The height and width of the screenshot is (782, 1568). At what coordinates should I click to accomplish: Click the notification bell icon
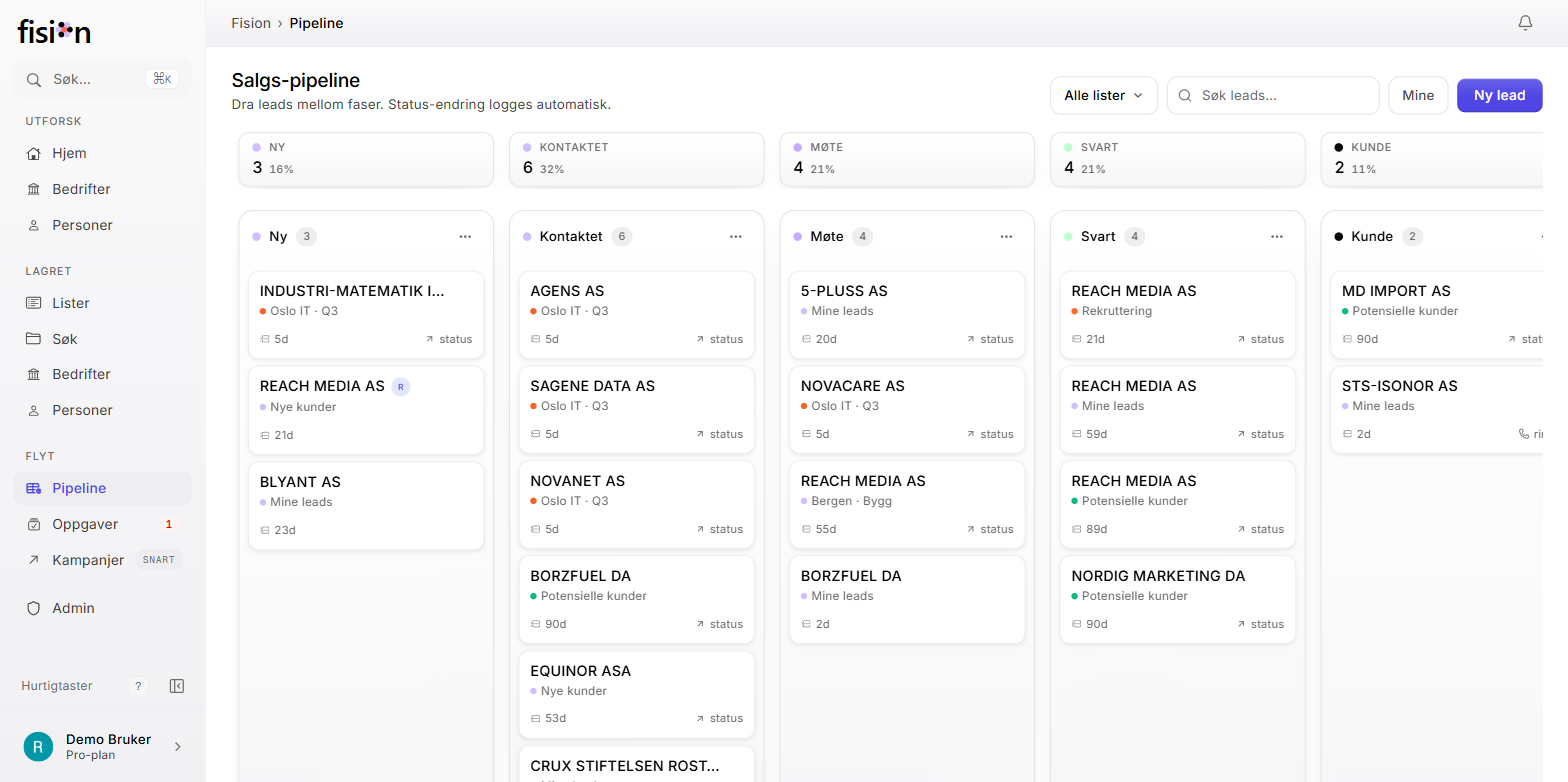(1525, 23)
